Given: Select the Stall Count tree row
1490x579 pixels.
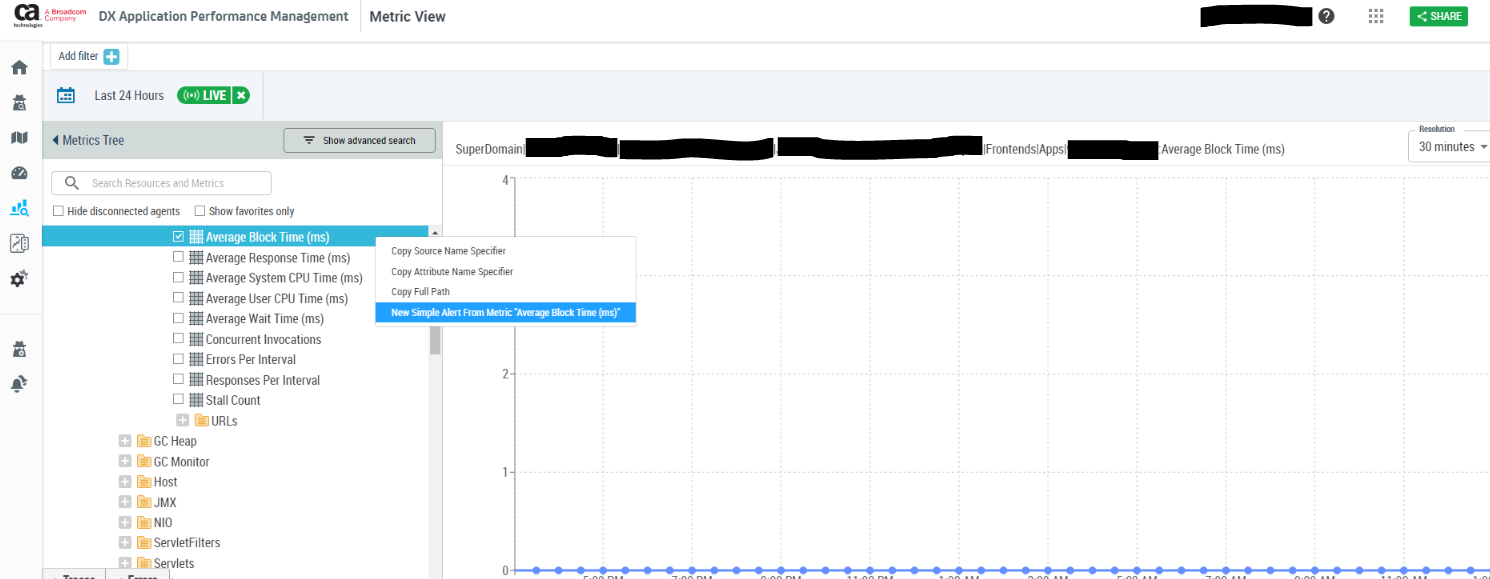Looking at the screenshot, I should [x=235, y=400].
